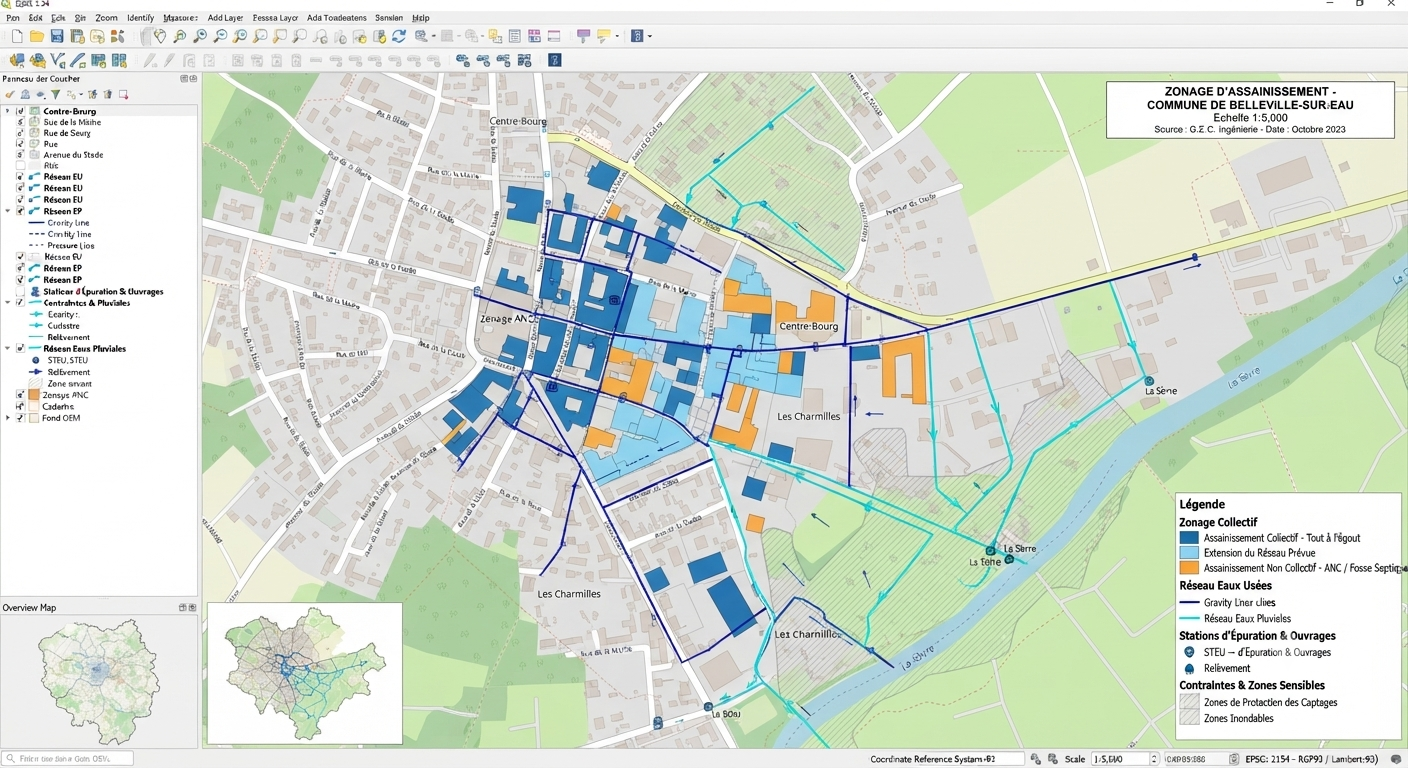This screenshot has width=1408, height=768.
Task: Open project using yellow folder icon
Action: tap(37, 36)
